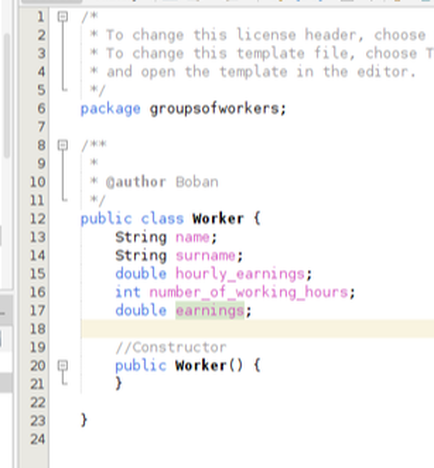
Task: Click the 'int' keyword on line 16
Action: tap(128, 292)
